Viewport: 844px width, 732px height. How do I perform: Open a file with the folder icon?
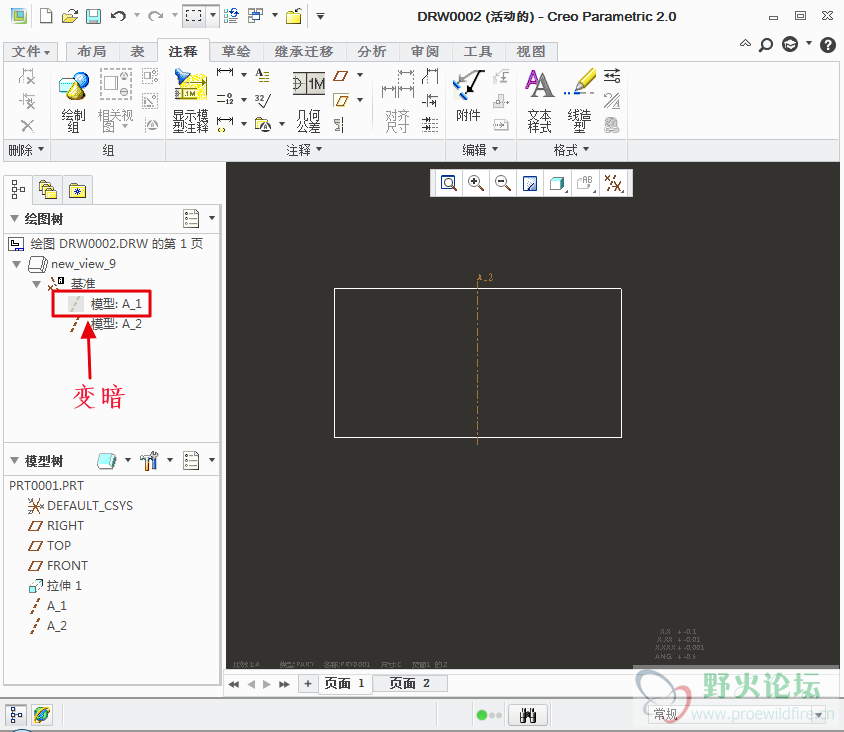click(69, 16)
